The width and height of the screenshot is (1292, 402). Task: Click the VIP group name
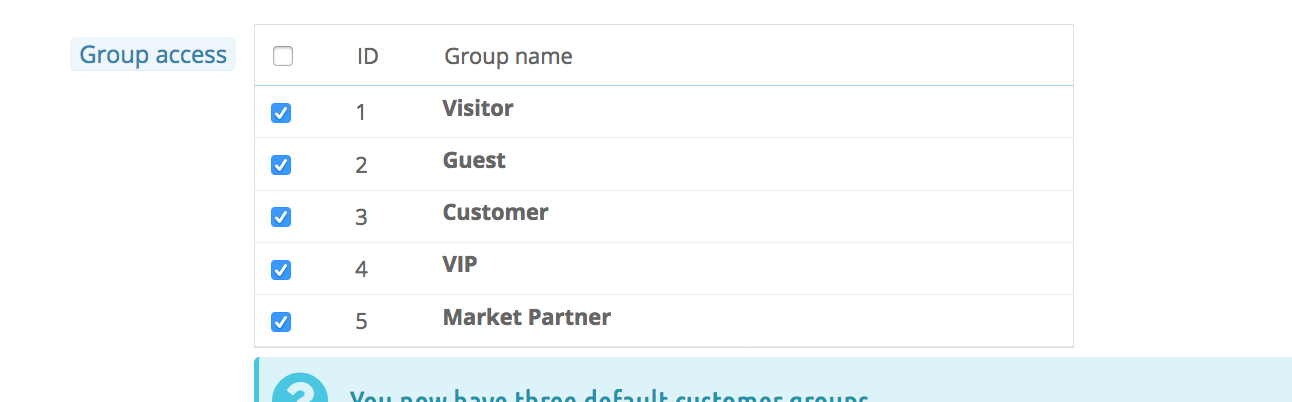(x=460, y=264)
